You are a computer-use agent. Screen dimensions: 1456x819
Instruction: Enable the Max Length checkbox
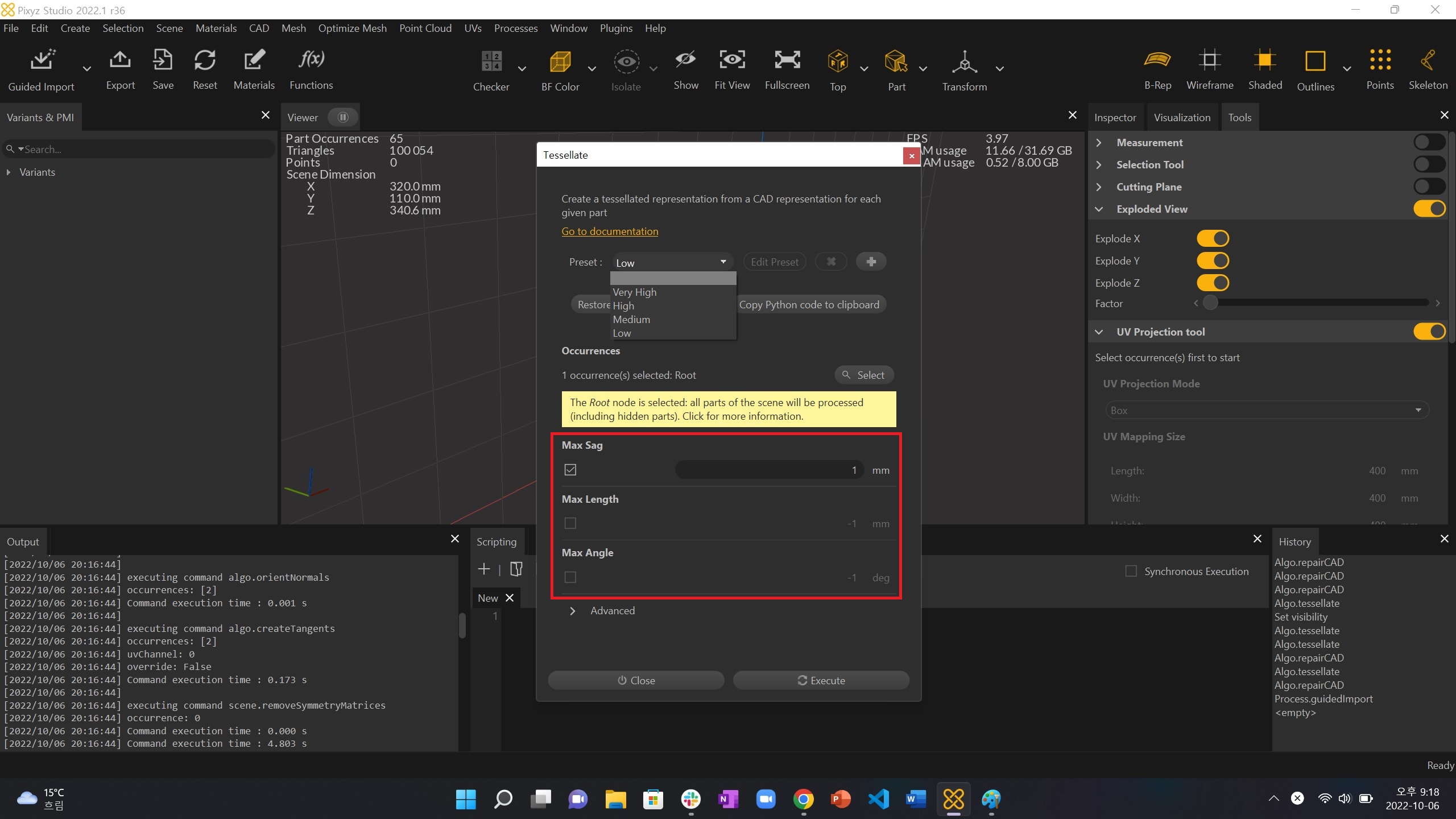point(570,523)
